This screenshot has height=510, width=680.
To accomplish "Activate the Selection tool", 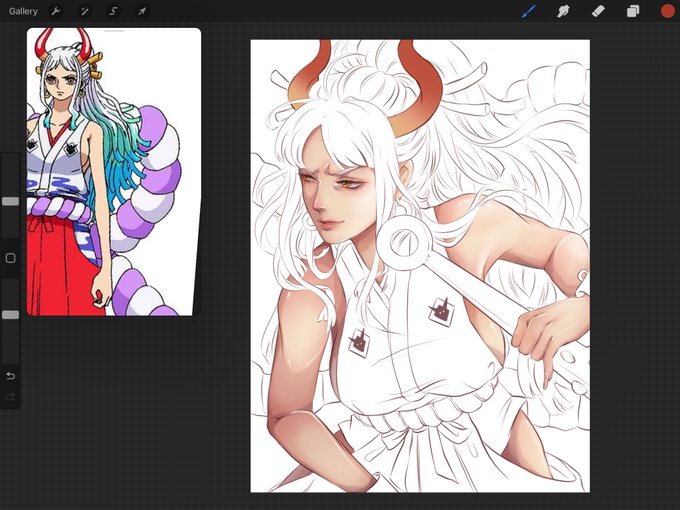I will [113, 11].
